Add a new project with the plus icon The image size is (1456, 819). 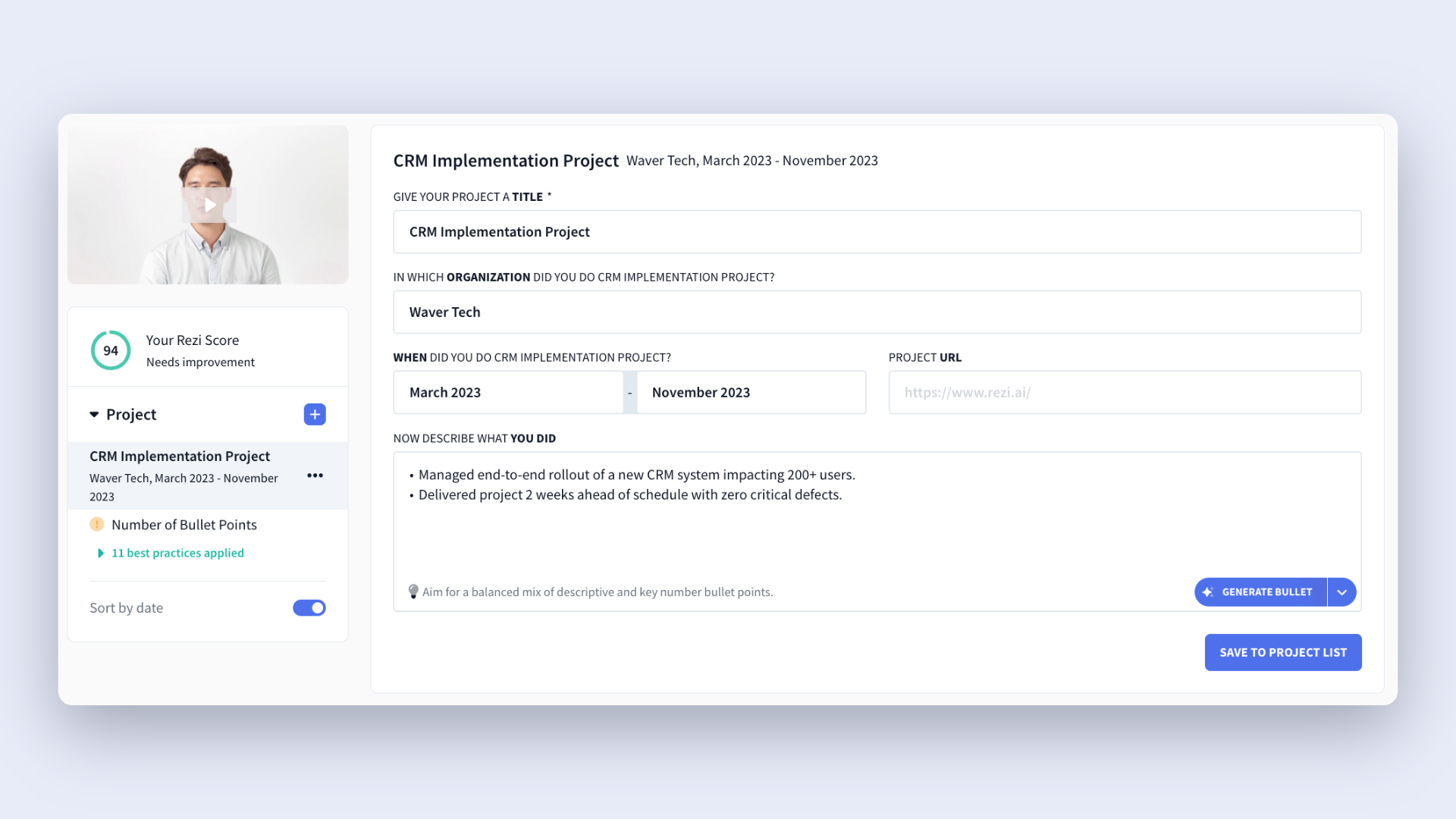point(315,415)
